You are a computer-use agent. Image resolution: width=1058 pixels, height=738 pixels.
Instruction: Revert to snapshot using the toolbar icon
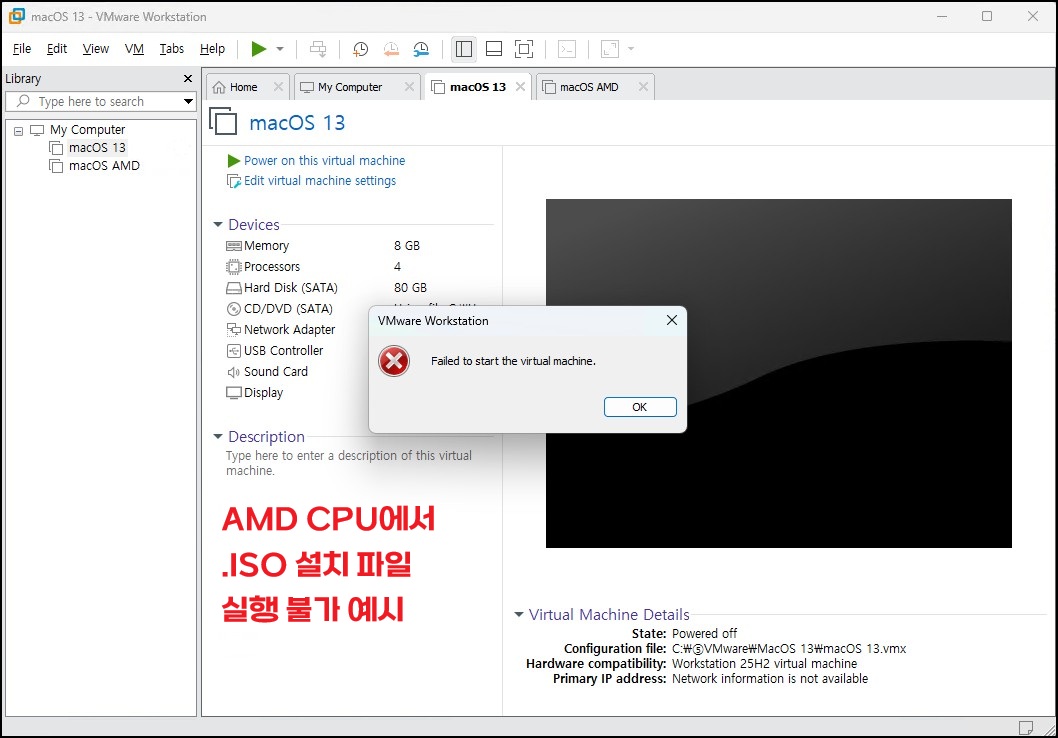pos(391,49)
